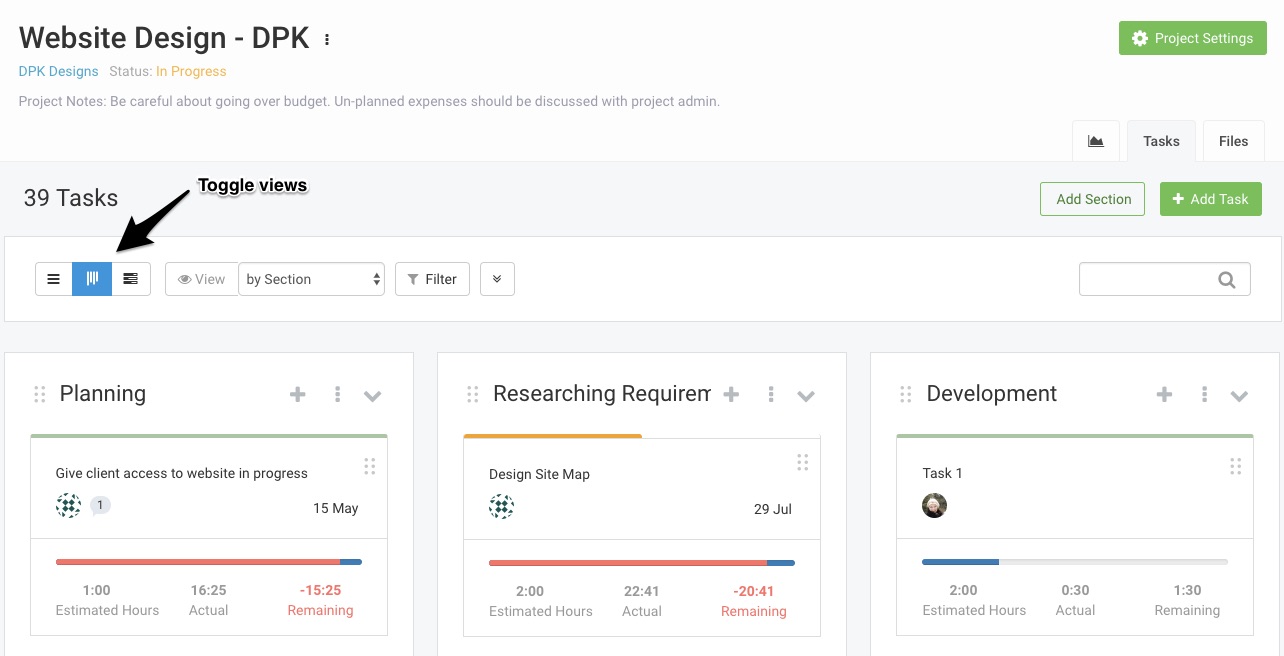Select the Tasks tab
This screenshot has width=1284, height=656.
pos(1161,141)
